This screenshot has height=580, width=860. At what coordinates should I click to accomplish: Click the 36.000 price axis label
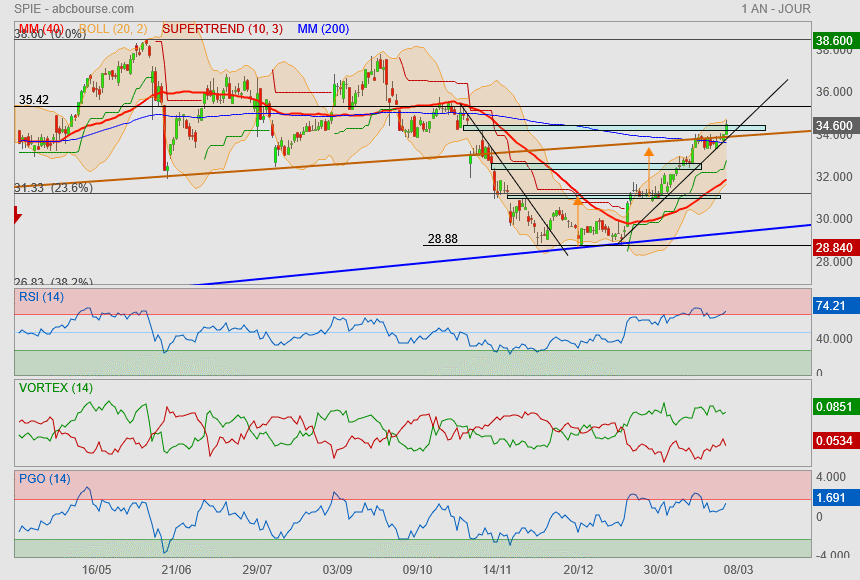click(x=834, y=92)
